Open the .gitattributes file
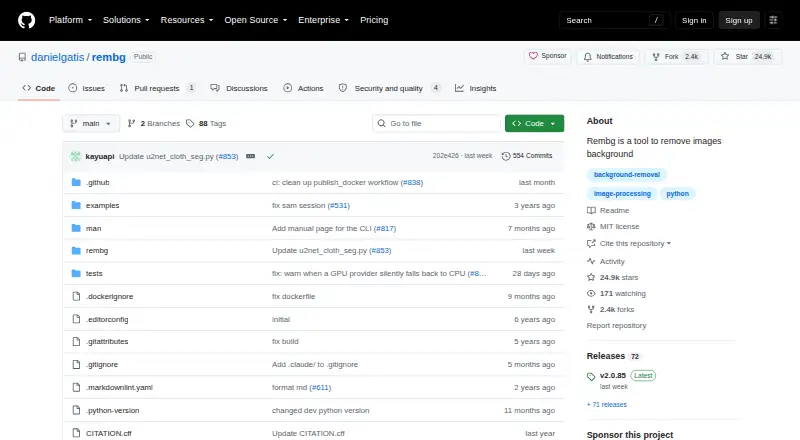800x440 pixels. click(107, 341)
